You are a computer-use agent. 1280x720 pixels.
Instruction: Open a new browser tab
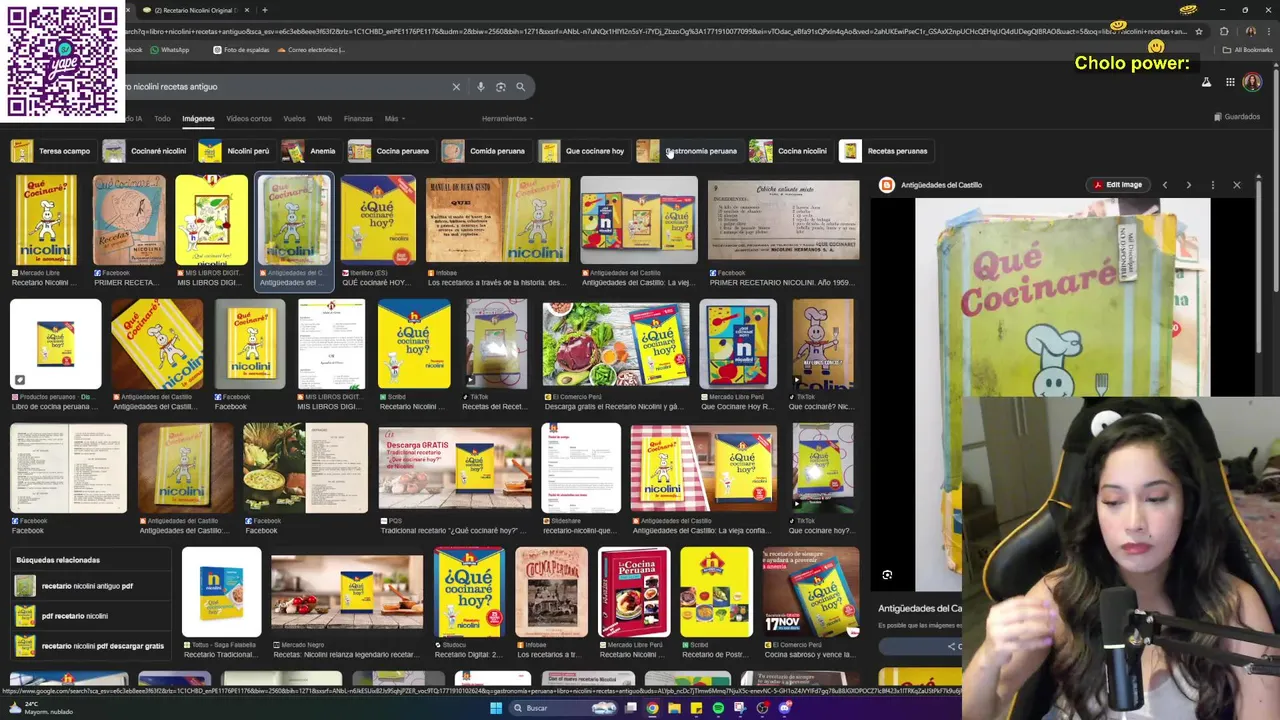pyautogui.click(x=264, y=10)
